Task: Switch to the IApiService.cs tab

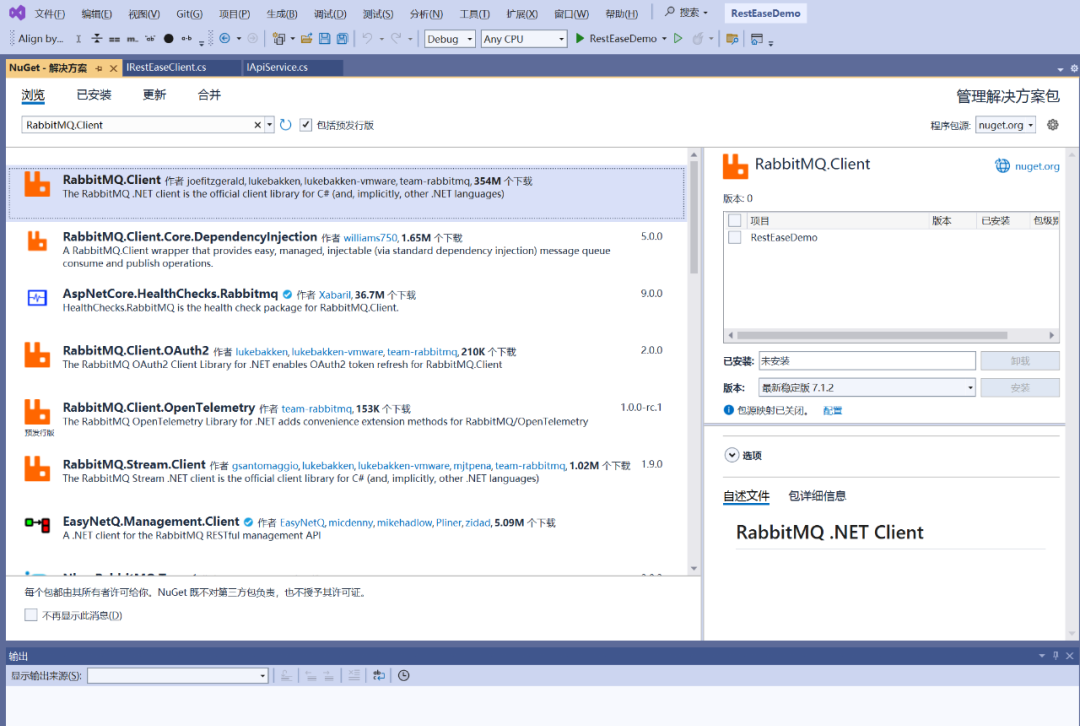Action: (278, 68)
